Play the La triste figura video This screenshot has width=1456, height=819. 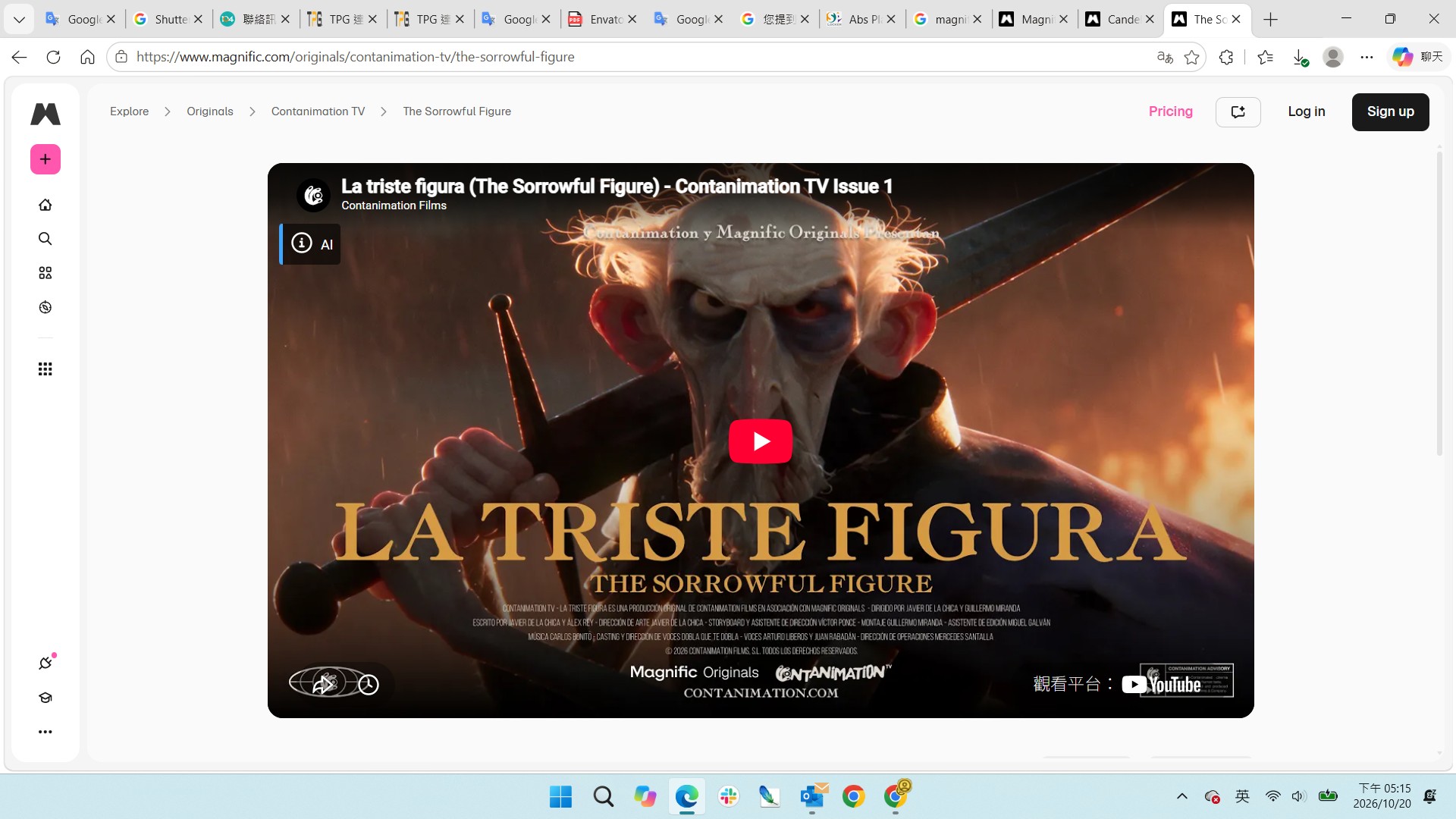(761, 441)
